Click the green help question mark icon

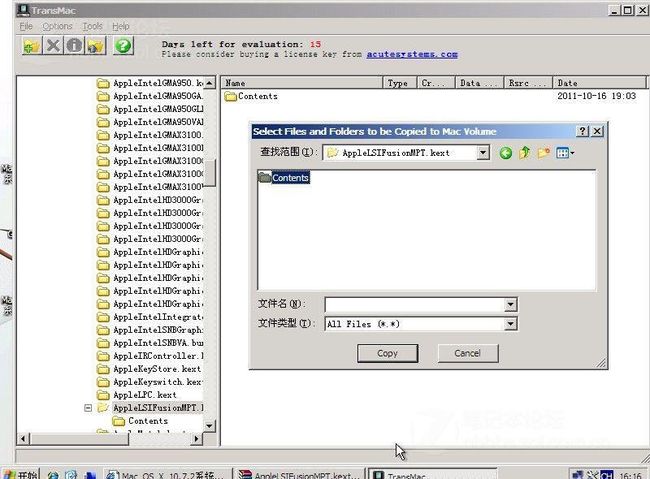coord(123,46)
